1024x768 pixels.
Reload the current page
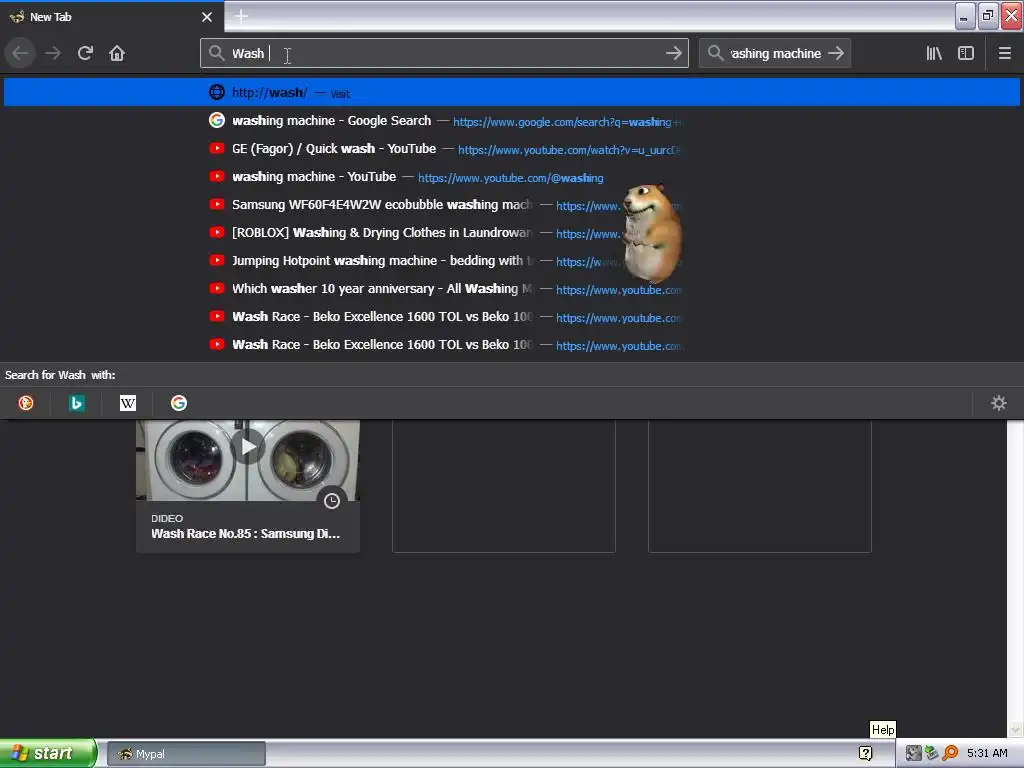85,53
